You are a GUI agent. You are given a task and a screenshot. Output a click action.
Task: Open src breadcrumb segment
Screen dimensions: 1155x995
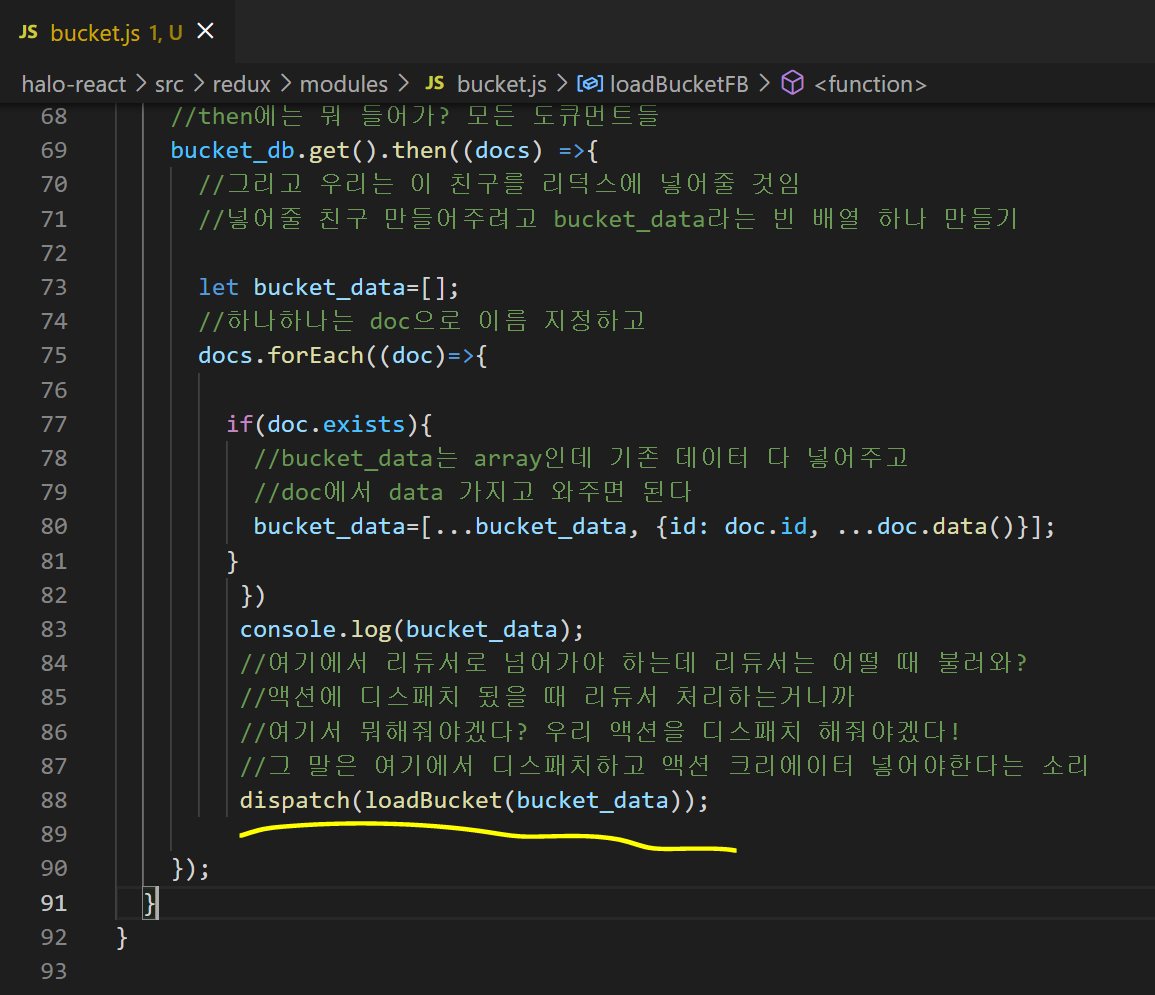(169, 84)
